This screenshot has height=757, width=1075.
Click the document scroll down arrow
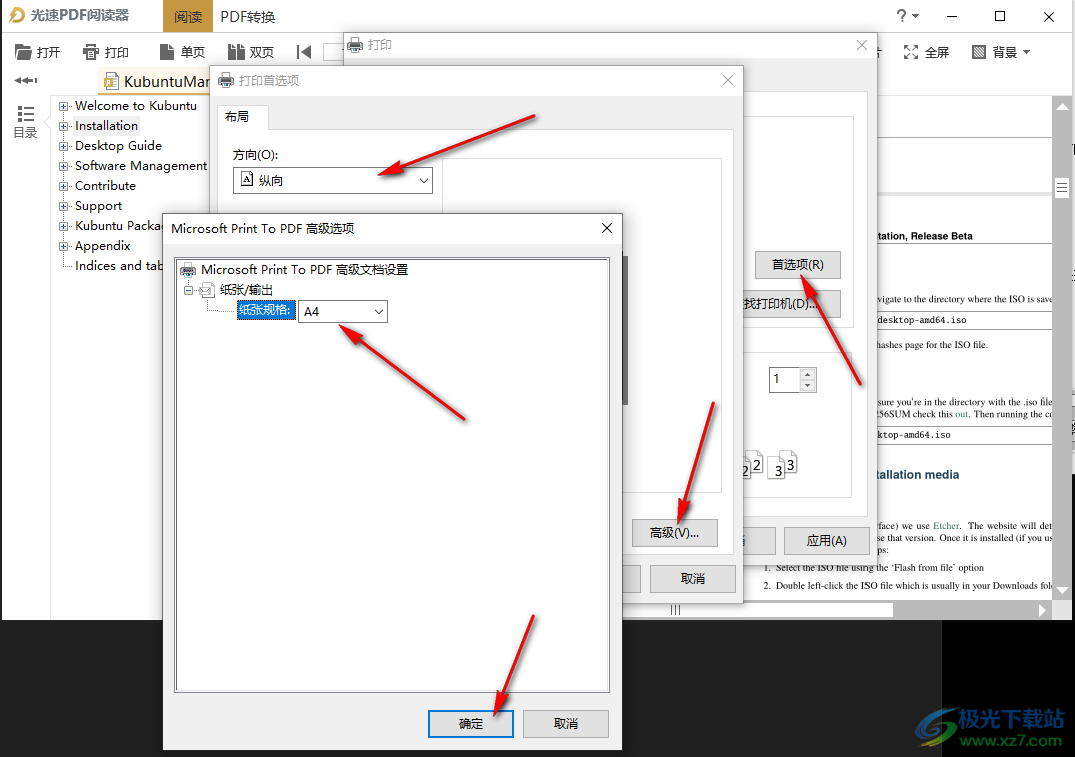click(1062, 590)
